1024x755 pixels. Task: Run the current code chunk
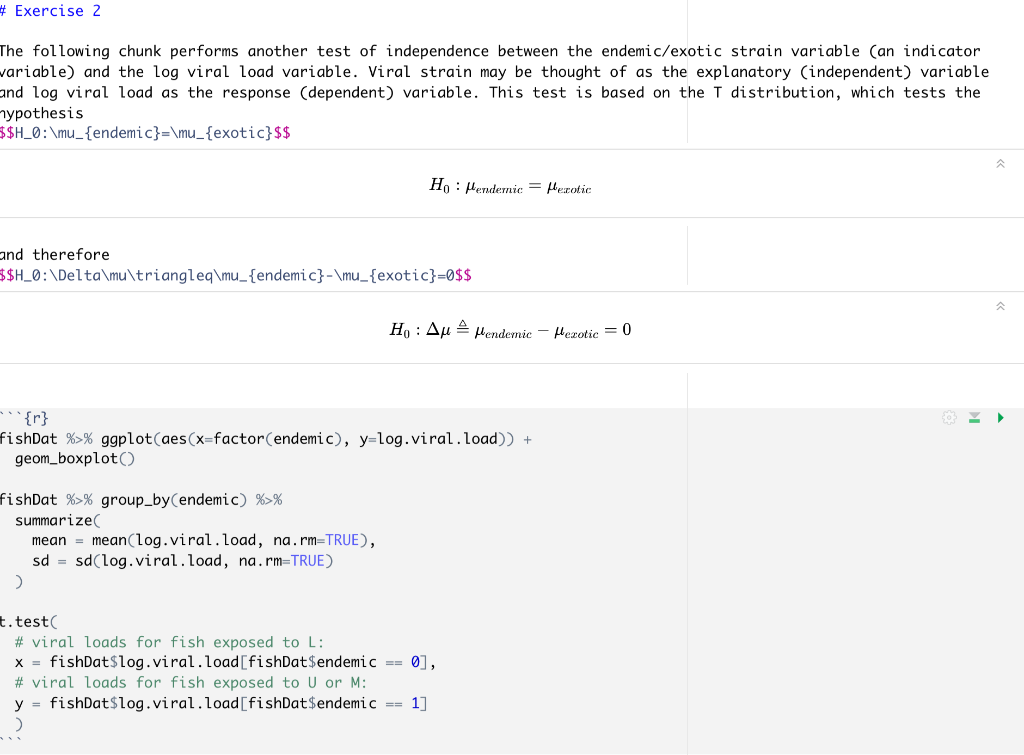coord(1000,418)
